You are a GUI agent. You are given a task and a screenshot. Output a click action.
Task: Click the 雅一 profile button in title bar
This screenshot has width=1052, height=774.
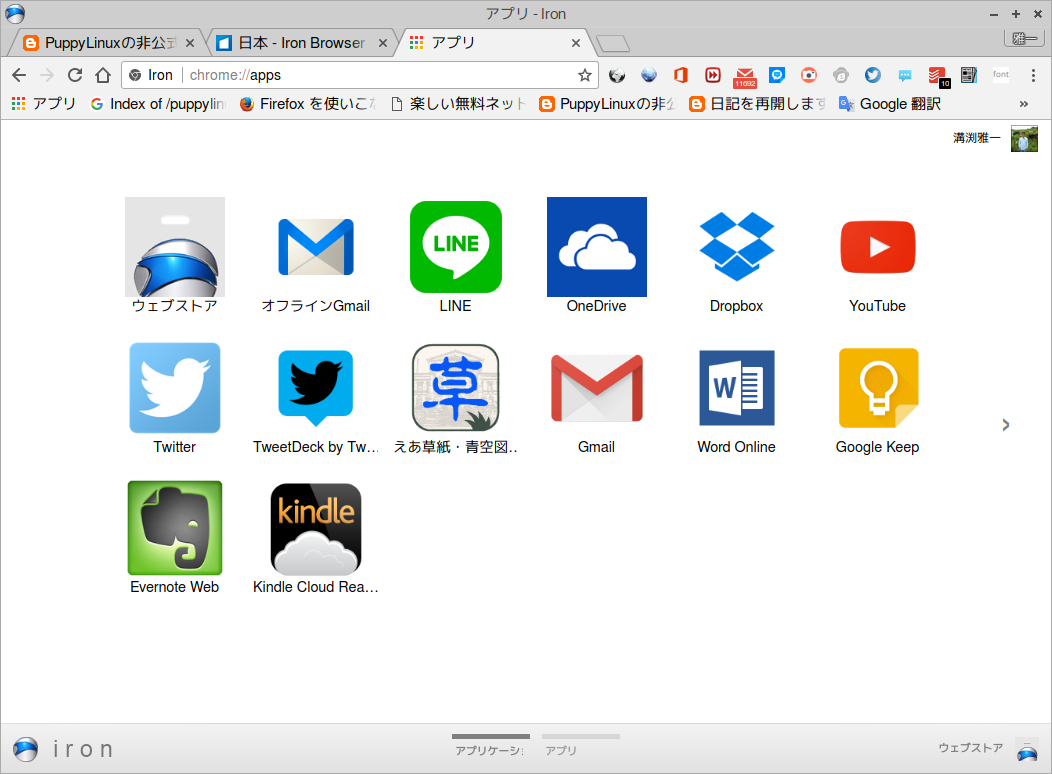[x=1024, y=39]
